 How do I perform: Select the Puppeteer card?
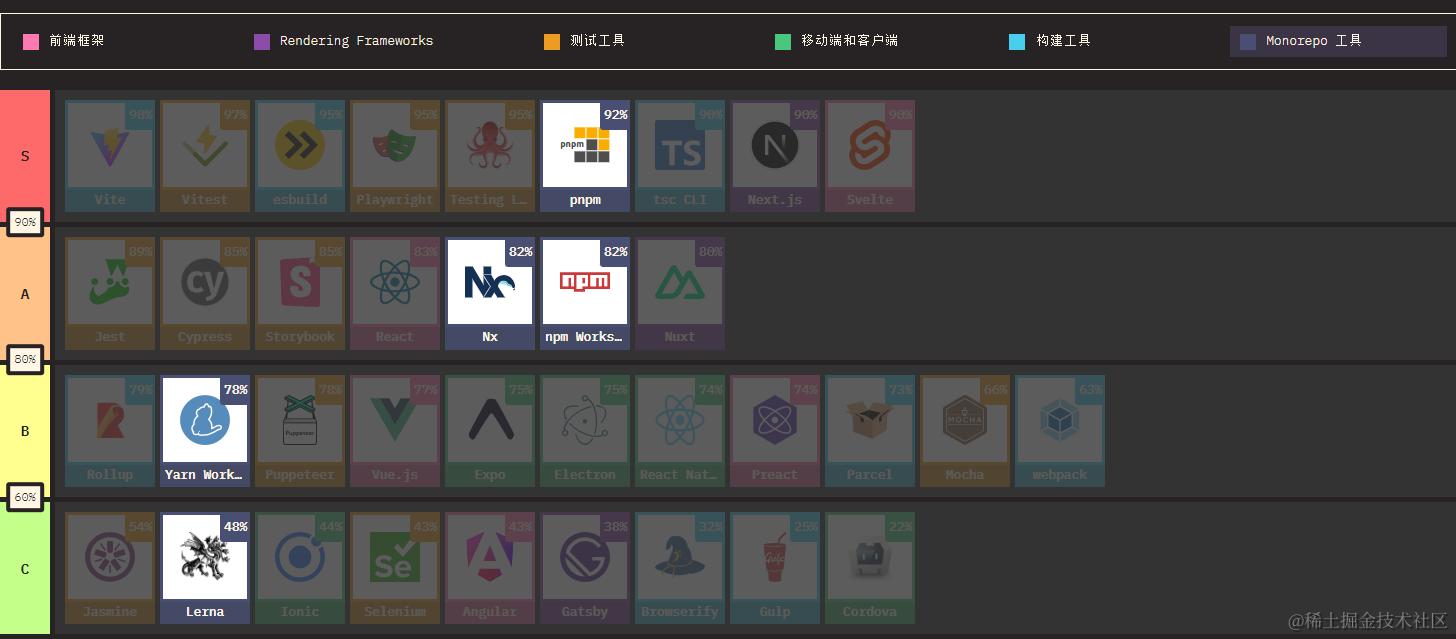(300, 431)
